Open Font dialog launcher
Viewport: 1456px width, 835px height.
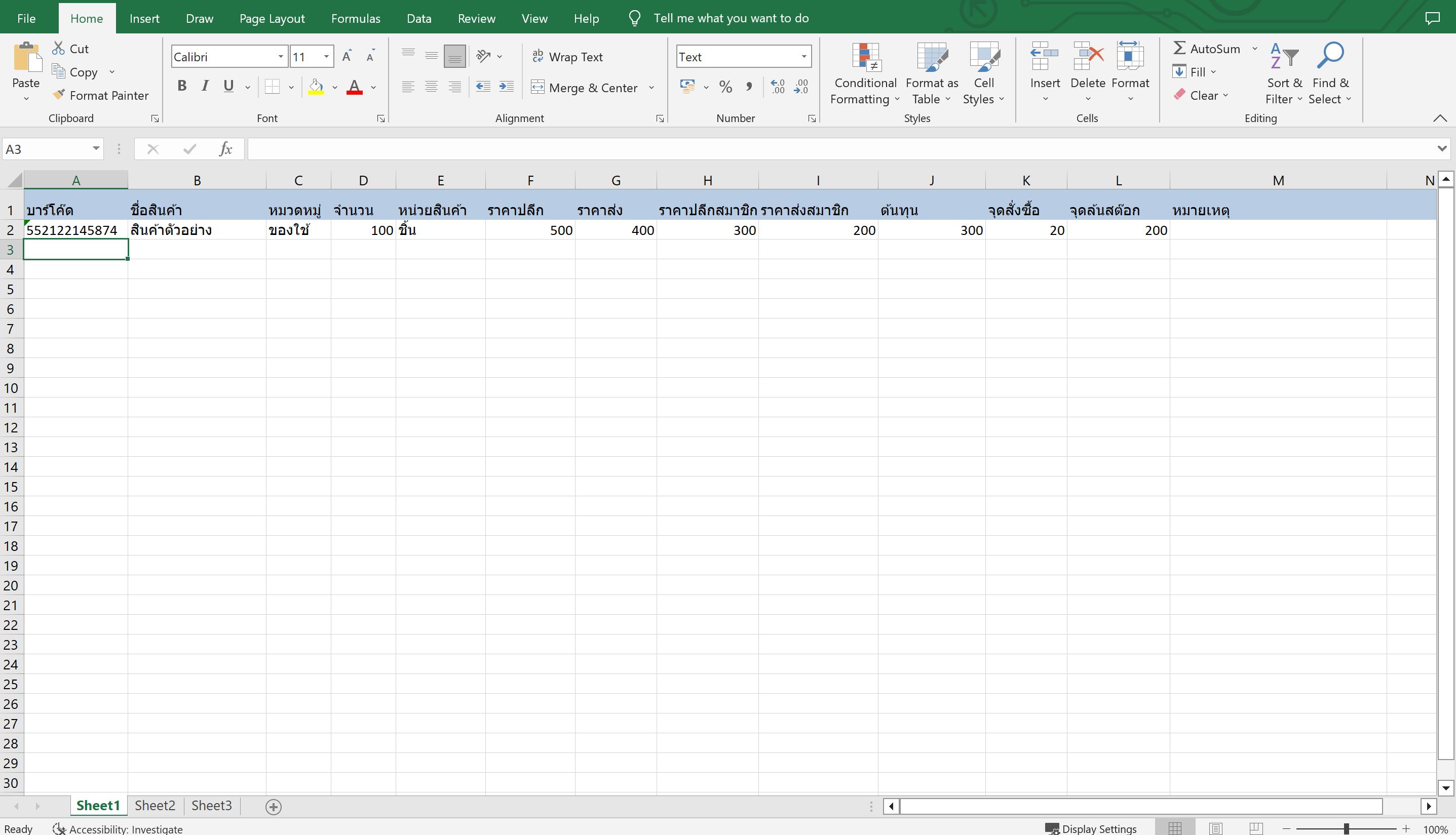tap(381, 118)
